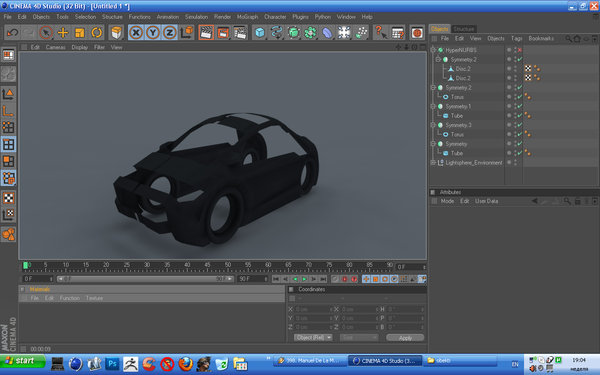600x375 pixels.
Task: Render the active view (clapperboard icon)
Action: coord(206,33)
